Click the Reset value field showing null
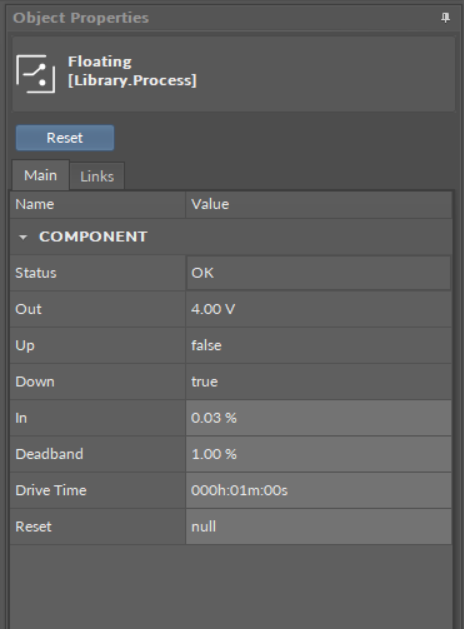Viewport: 464px width, 629px height. click(x=318, y=526)
